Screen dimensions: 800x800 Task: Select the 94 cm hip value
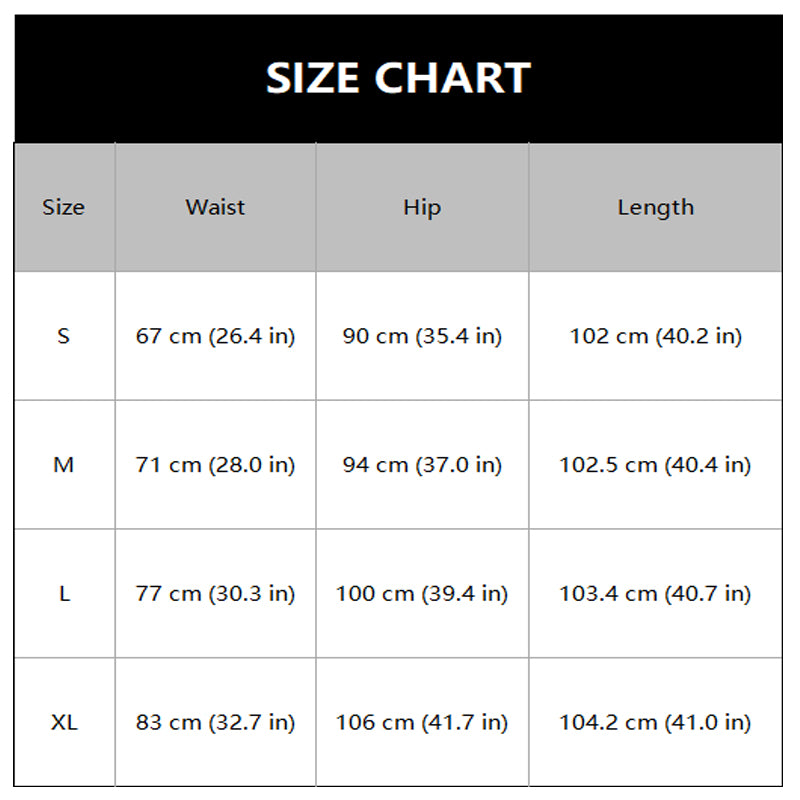click(422, 465)
